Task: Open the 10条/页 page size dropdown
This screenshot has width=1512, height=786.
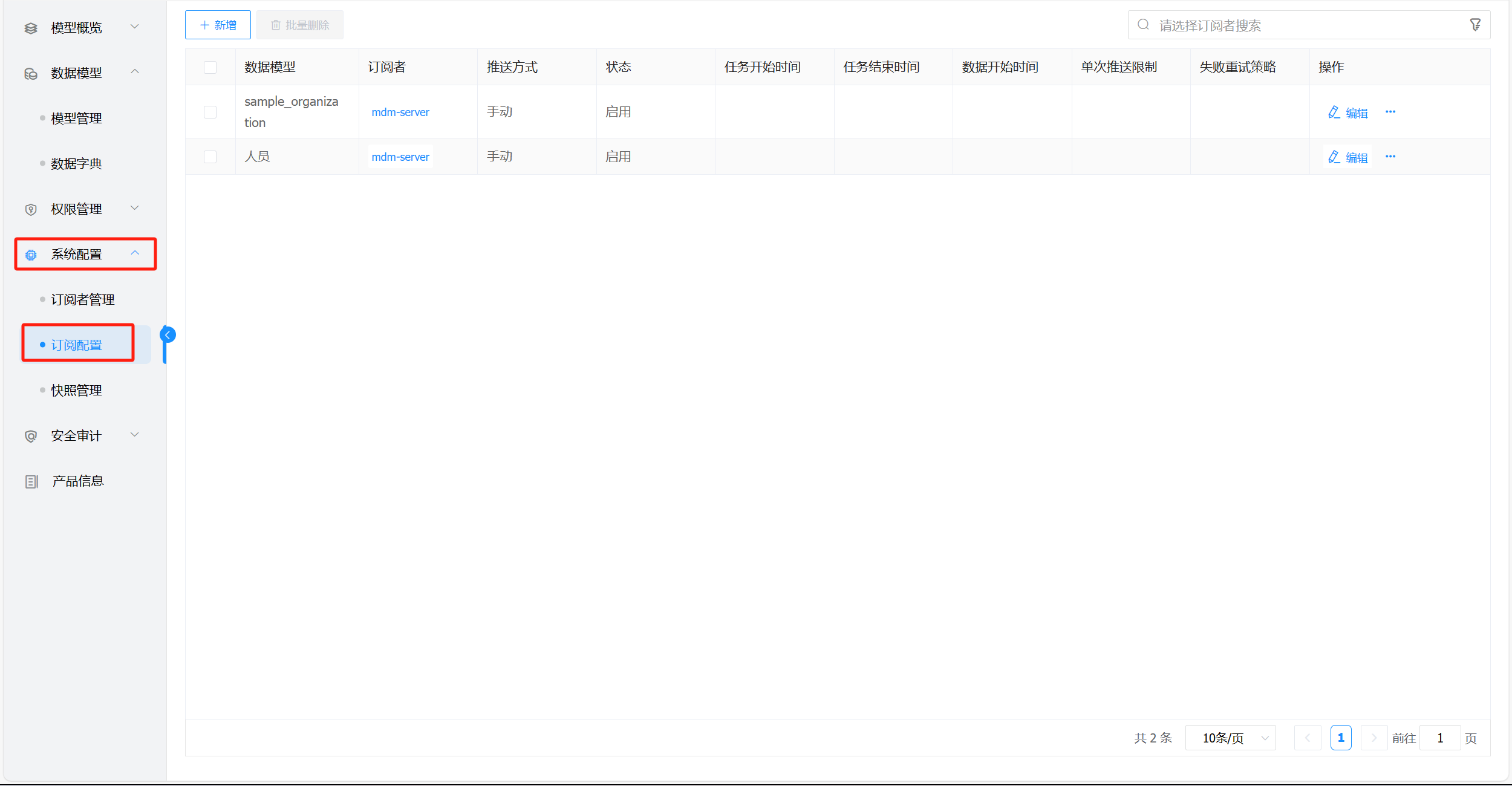Action: point(1231,738)
